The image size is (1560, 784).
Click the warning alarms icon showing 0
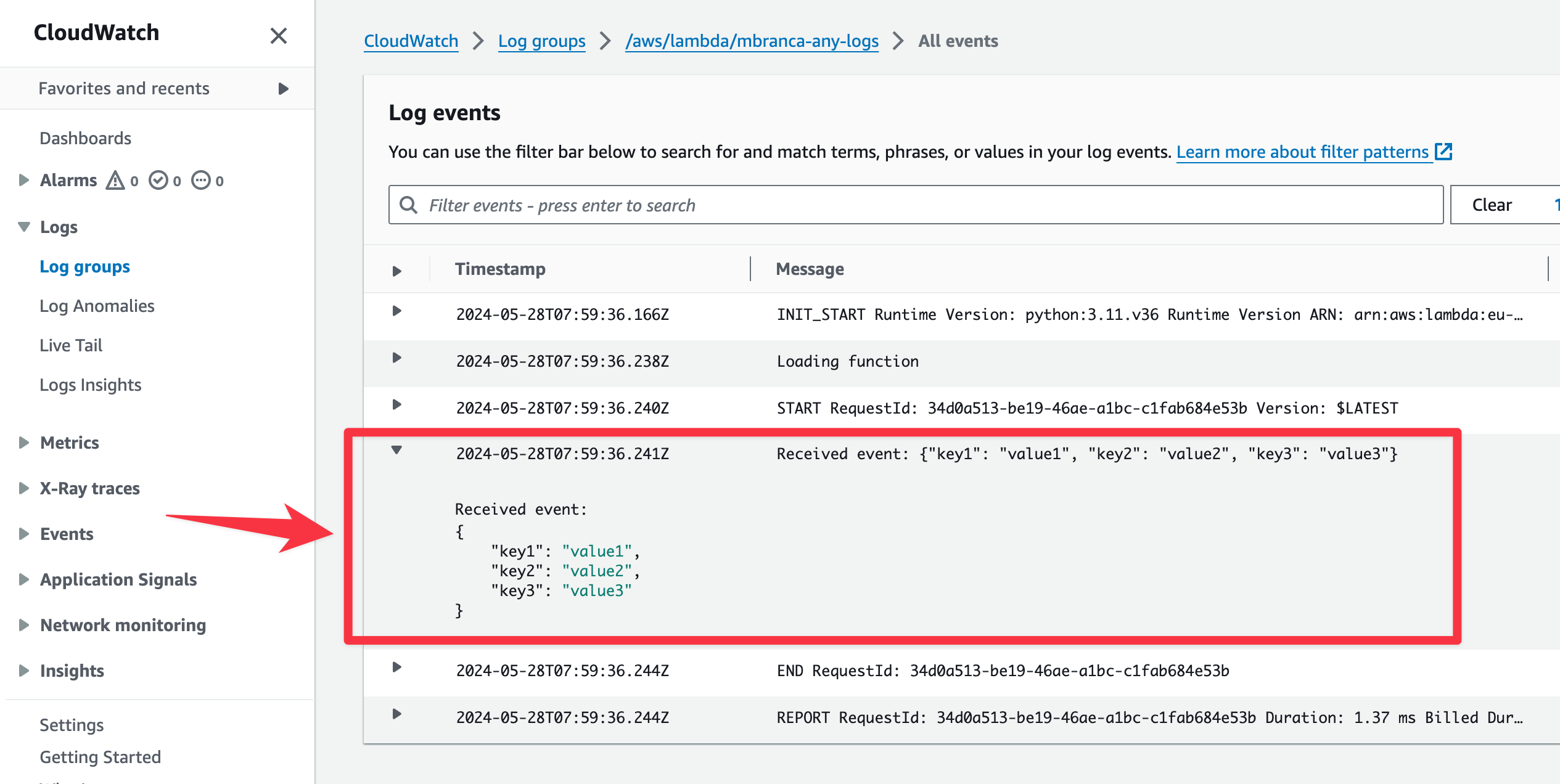[x=116, y=180]
